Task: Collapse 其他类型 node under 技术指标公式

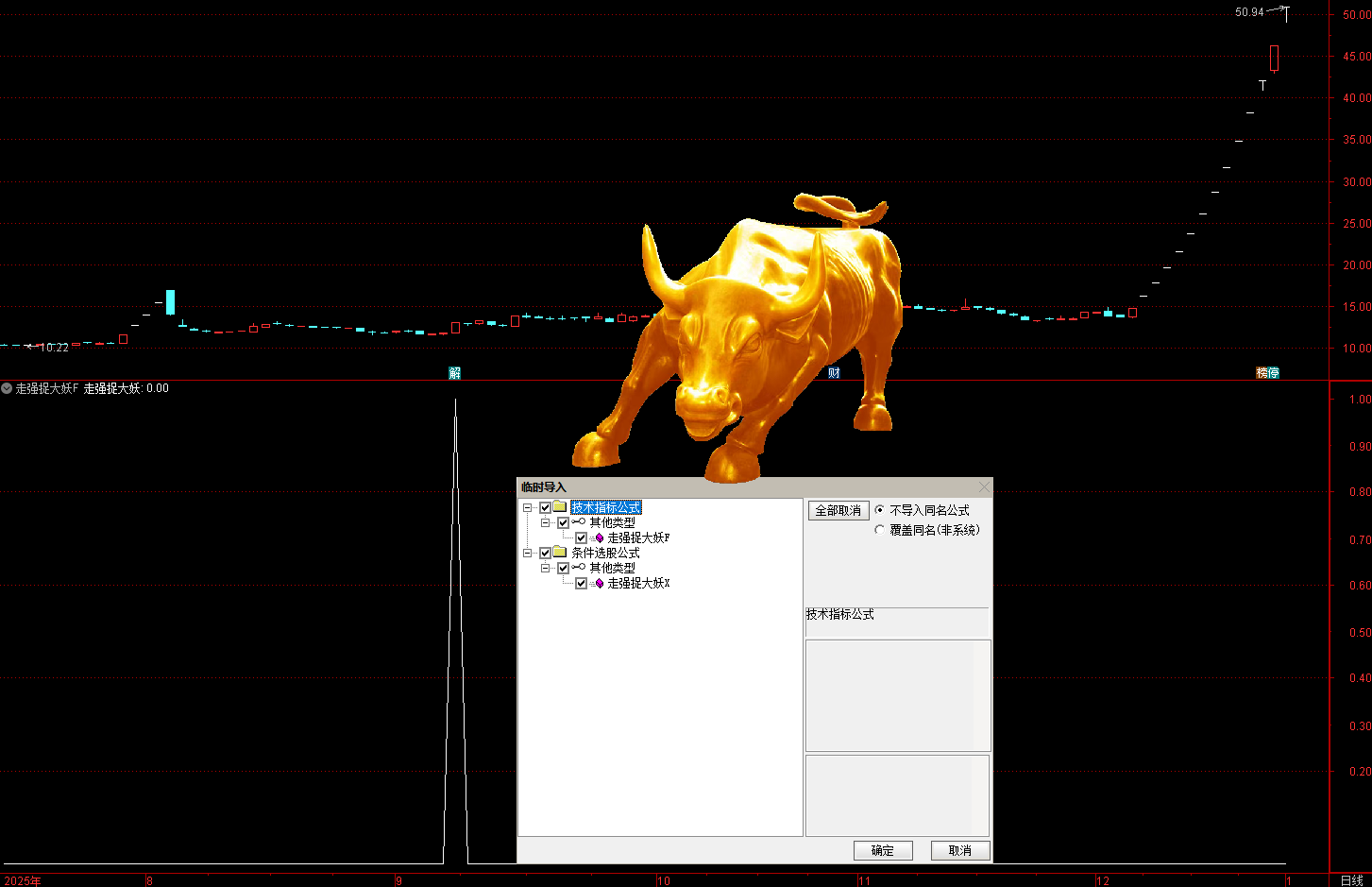Action: coord(546,522)
